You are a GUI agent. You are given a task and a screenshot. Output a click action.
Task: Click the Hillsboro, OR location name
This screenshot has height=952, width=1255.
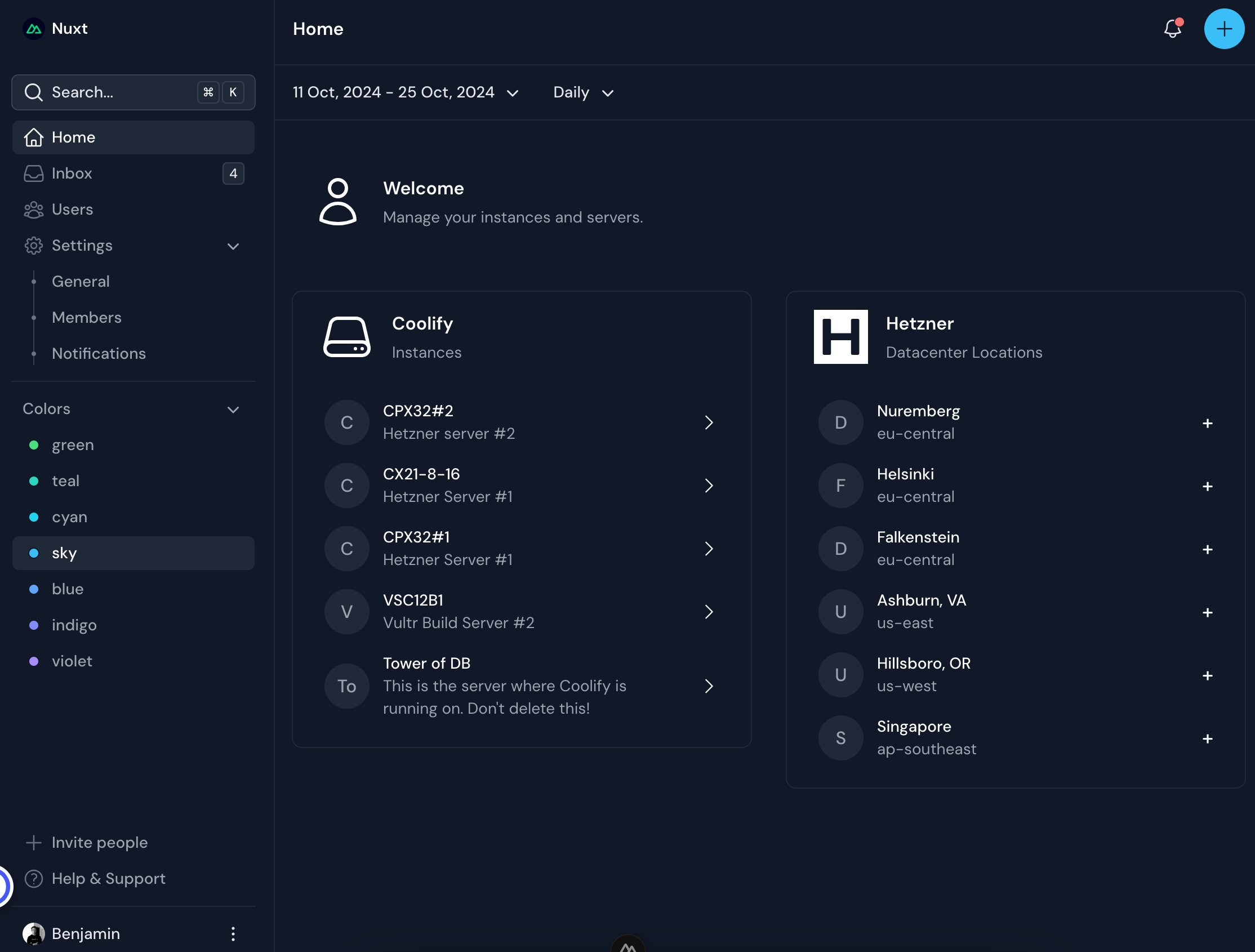pos(923,663)
